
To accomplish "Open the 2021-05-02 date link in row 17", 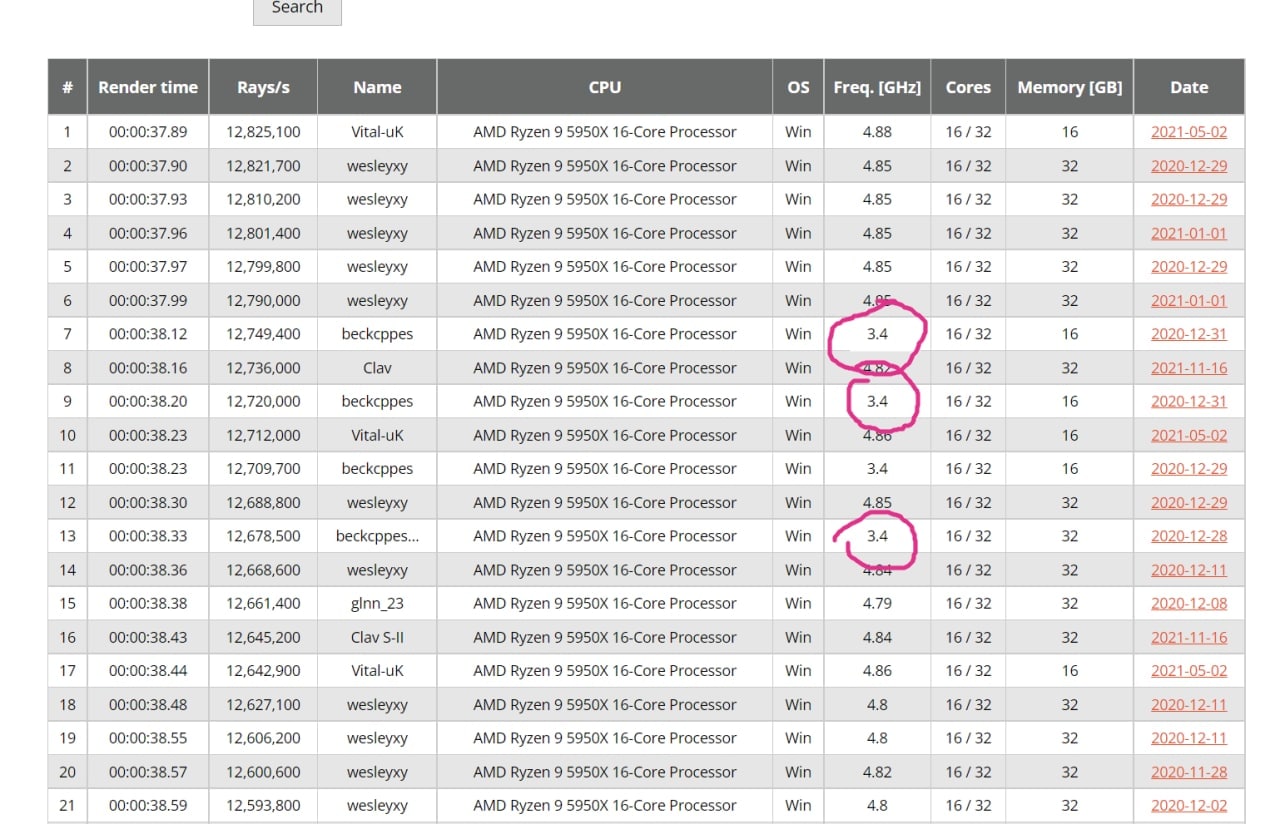I will coord(1189,671).
